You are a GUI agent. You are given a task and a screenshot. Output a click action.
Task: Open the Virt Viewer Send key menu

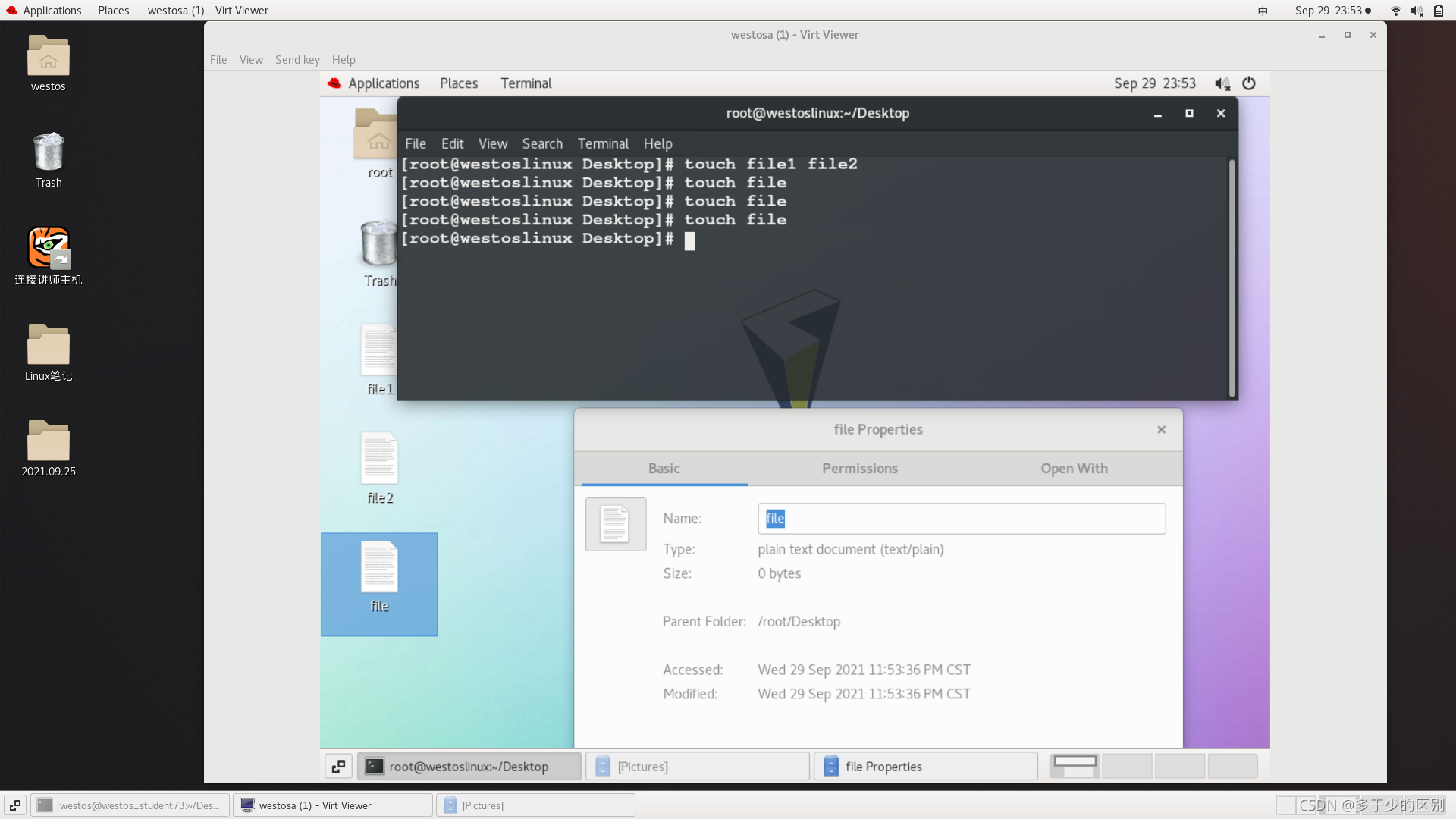(297, 60)
